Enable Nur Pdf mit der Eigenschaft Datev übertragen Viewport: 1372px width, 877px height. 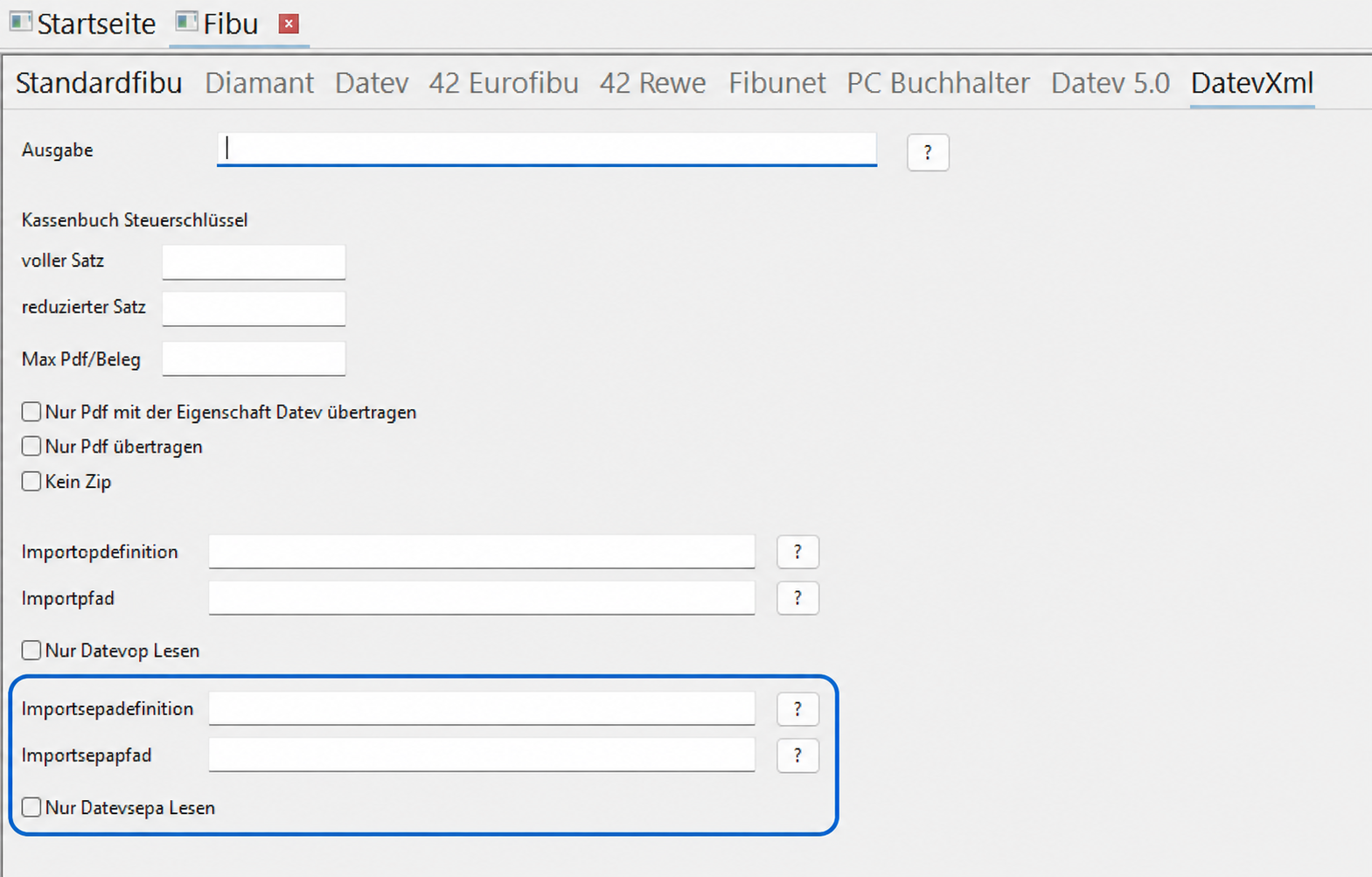pyautogui.click(x=31, y=412)
